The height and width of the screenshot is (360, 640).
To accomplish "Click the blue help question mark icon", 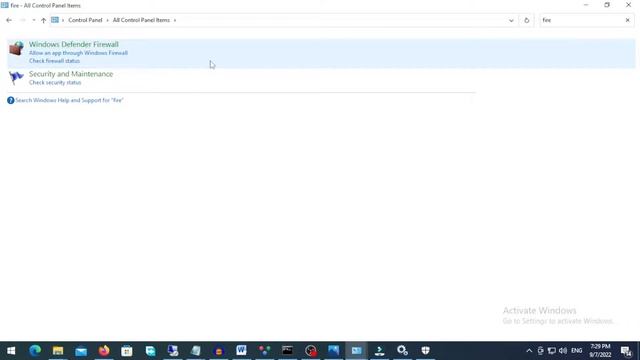I will click(11, 100).
